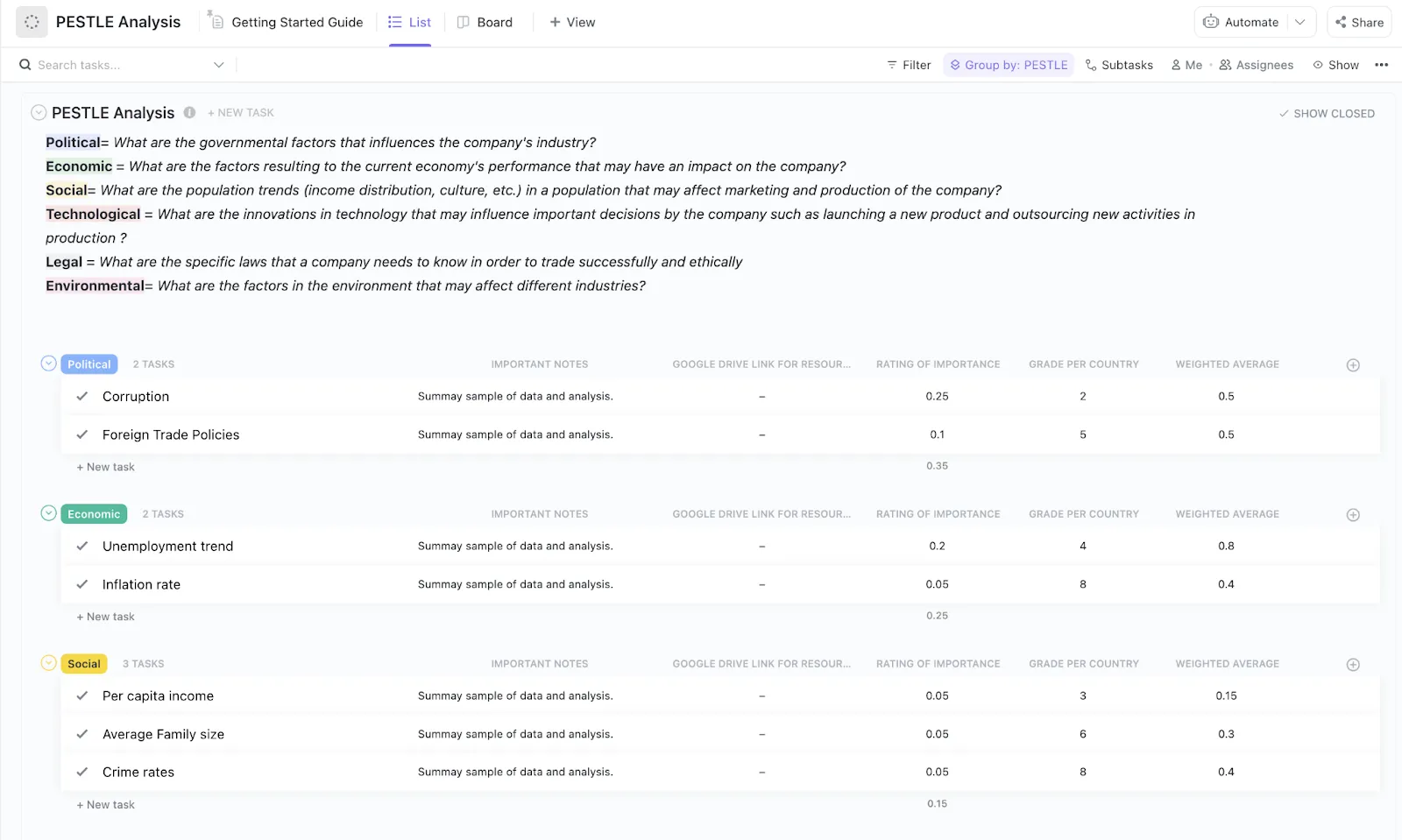Add a column in the Economic group
Screen dimensions: 1402x840
point(1353,515)
